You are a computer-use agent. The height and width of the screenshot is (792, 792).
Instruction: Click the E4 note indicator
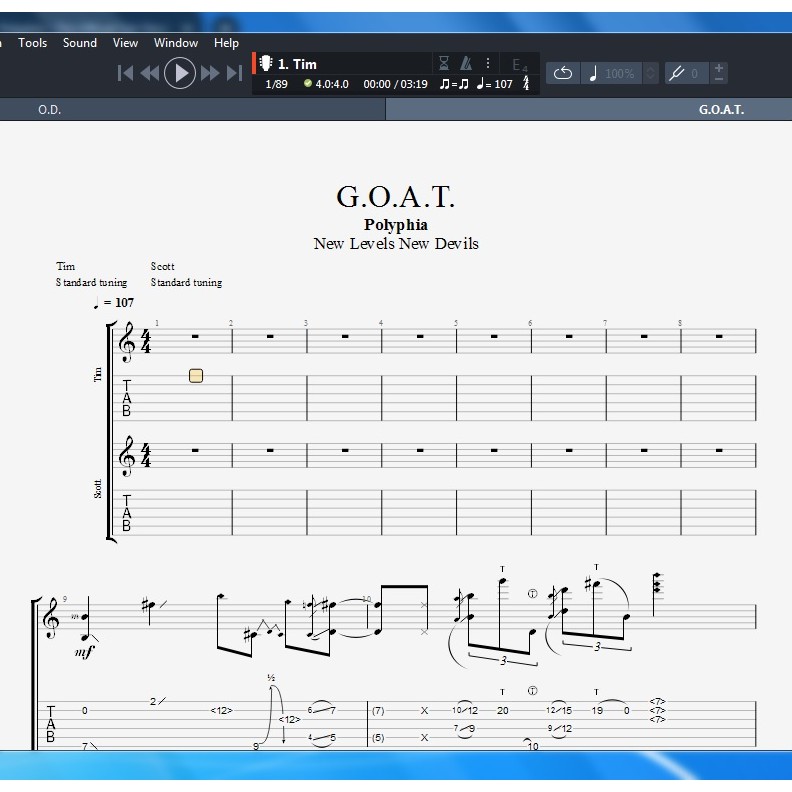[519, 65]
